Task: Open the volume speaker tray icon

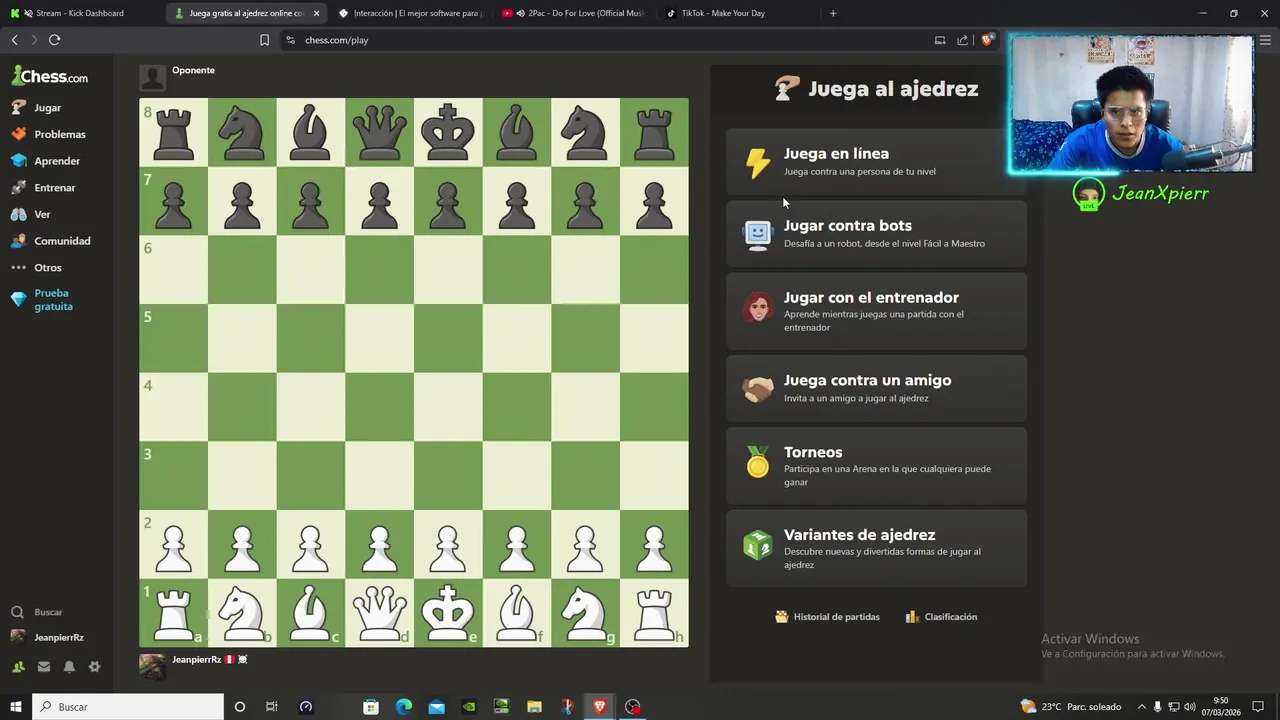Action: [1190, 707]
